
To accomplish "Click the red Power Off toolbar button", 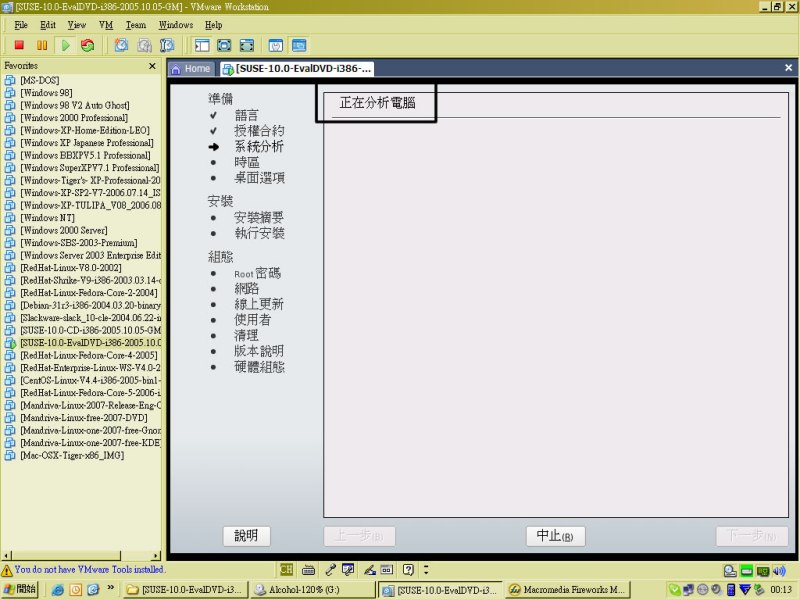I will click(19, 45).
